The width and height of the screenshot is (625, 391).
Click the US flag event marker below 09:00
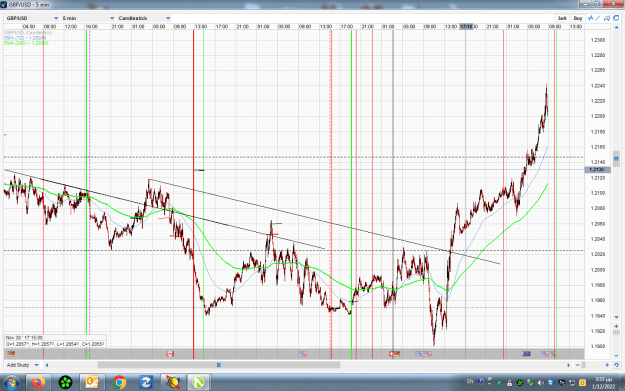[303, 354]
